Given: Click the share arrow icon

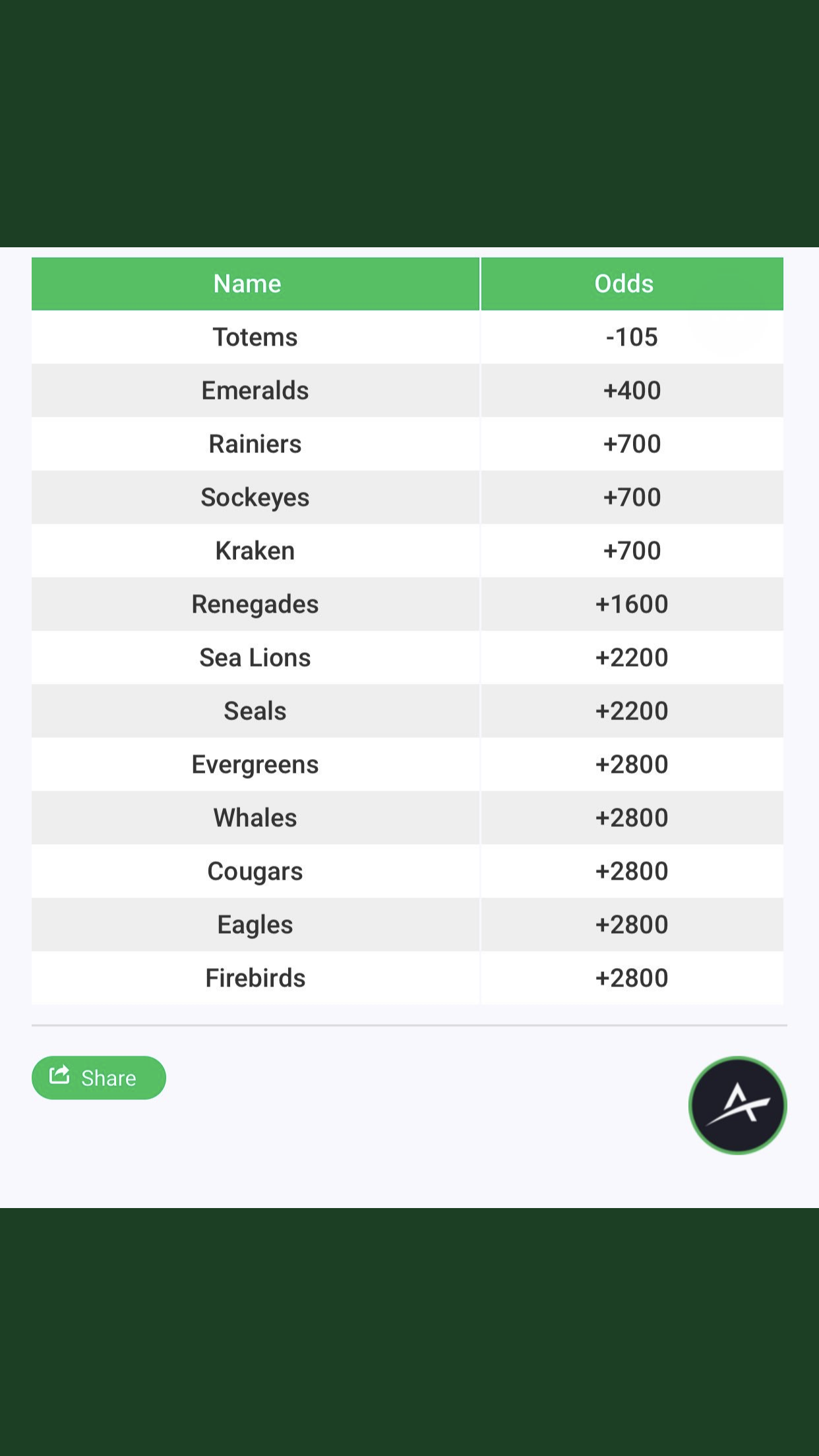Looking at the screenshot, I should coord(59,1075).
